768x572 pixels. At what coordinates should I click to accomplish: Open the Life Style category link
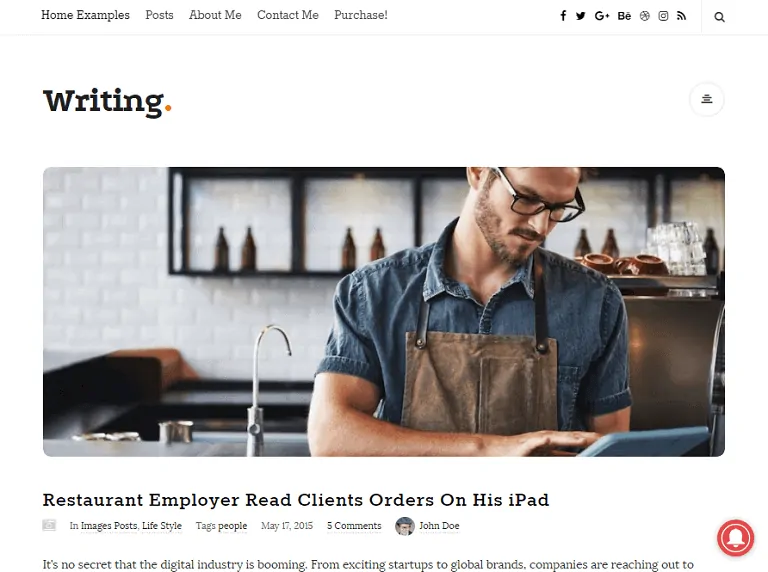coord(162,526)
